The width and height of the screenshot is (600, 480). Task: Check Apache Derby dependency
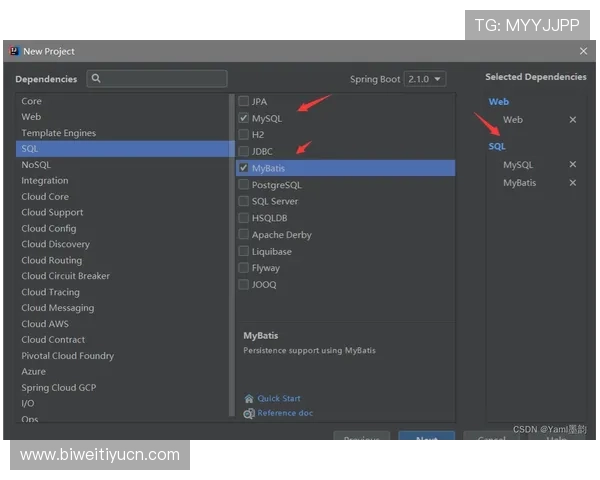tap(243, 234)
